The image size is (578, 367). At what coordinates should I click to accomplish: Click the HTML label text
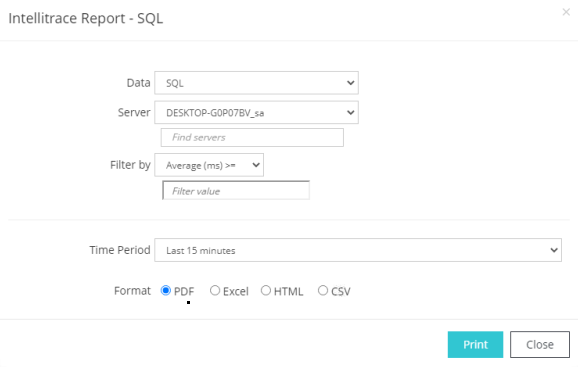(288, 291)
